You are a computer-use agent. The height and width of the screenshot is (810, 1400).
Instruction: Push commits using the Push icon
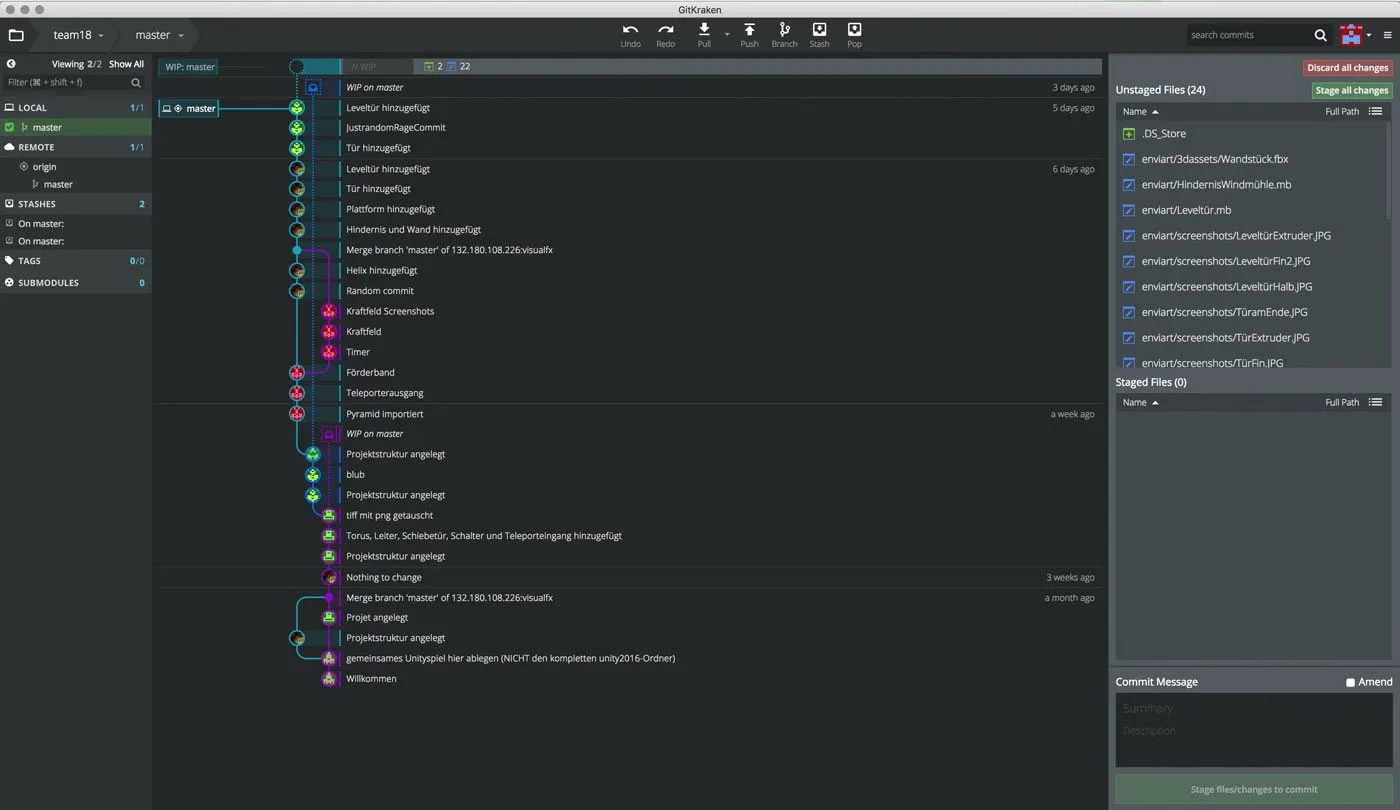[749, 30]
